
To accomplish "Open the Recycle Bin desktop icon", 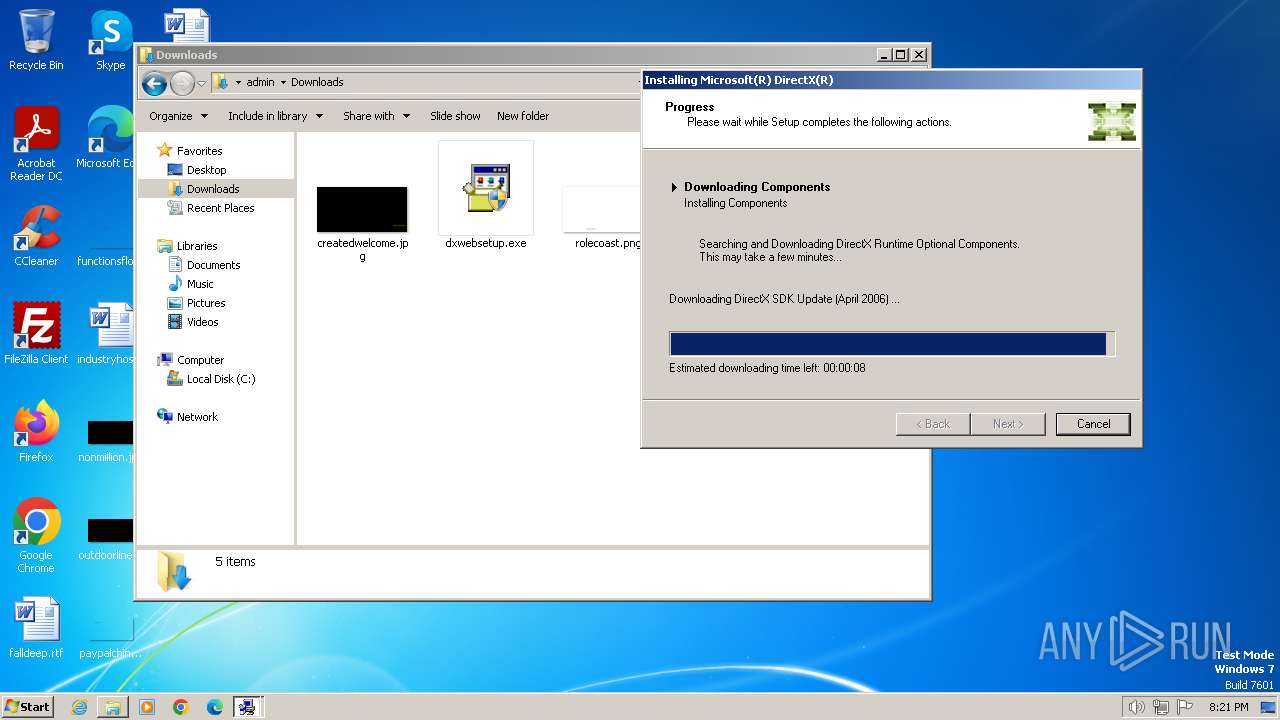I will tap(36, 40).
